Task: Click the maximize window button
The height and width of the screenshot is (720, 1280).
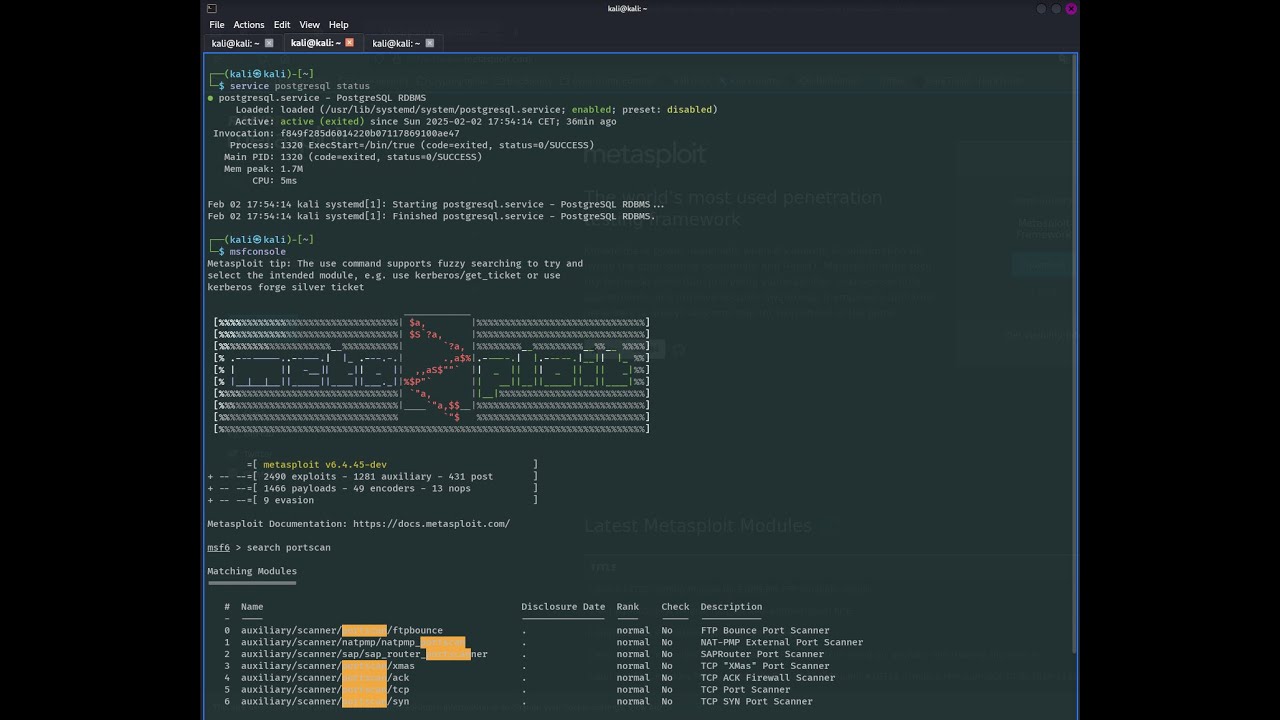Action: [1056, 9]
